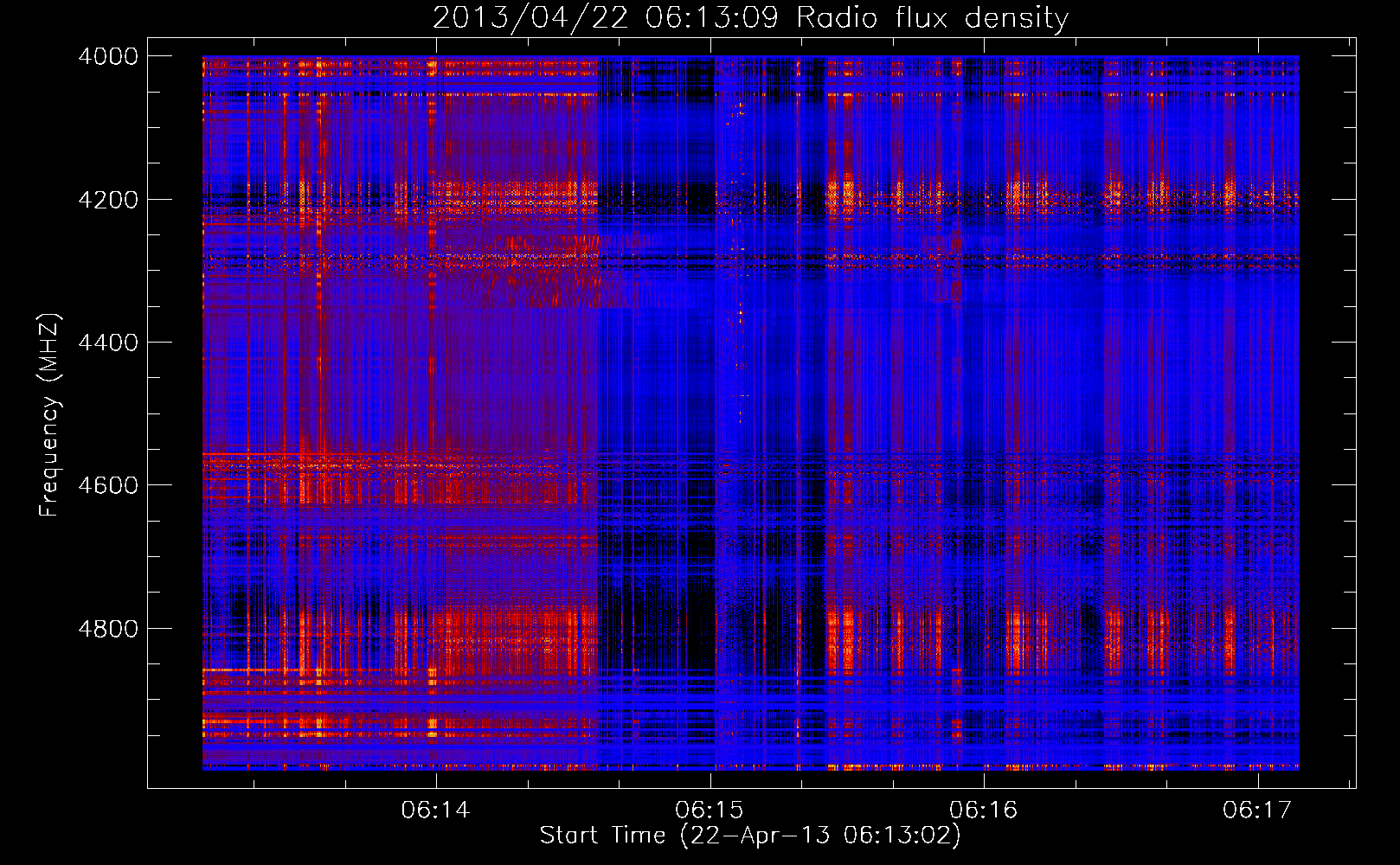Viewport: 1400px width, 865px height.
Task: Click the '4800' frequency axis label
Action: click(x=108, y=629)
